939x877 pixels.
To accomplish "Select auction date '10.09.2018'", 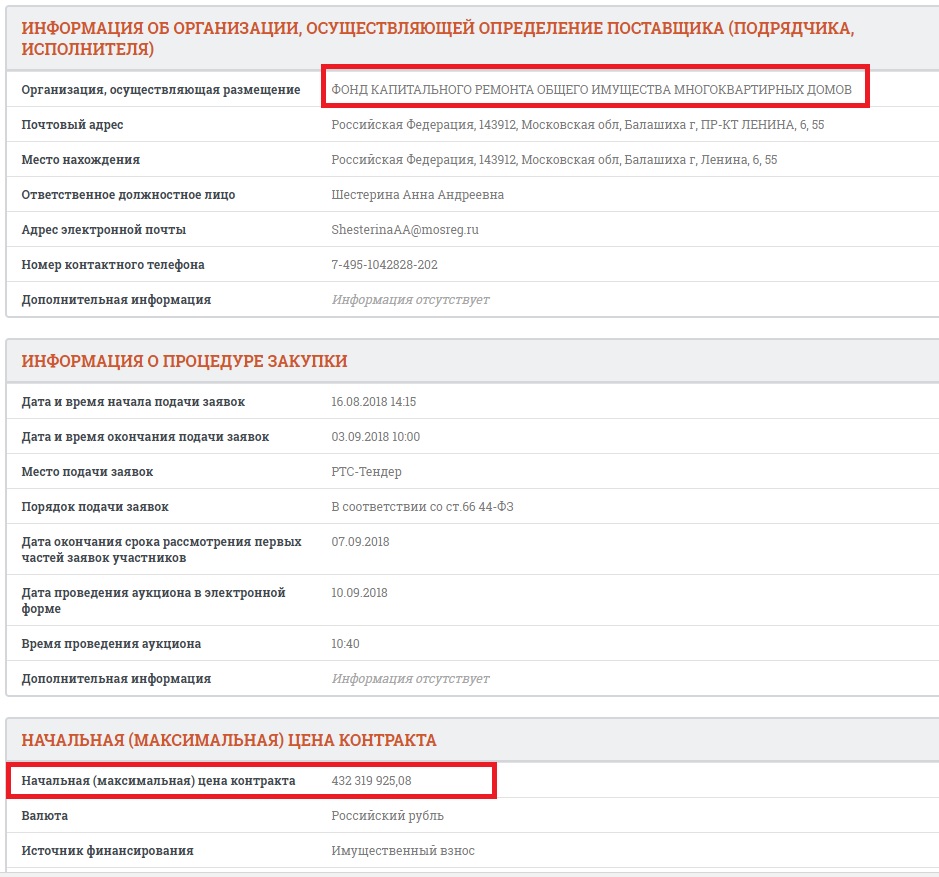I will tap(359, 593).
